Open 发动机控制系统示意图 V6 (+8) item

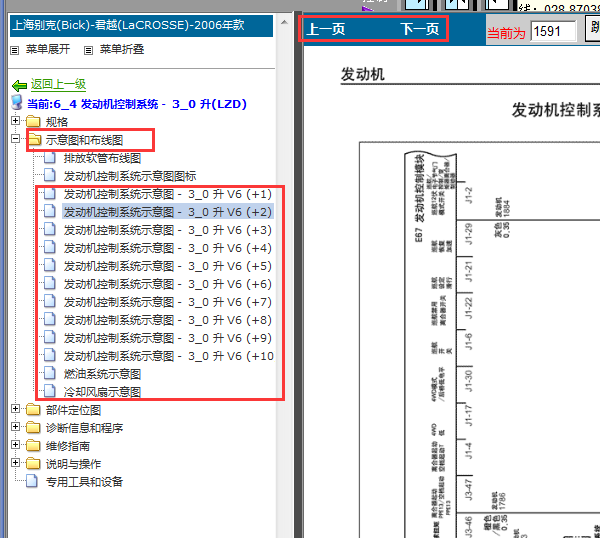pos(168,320)
